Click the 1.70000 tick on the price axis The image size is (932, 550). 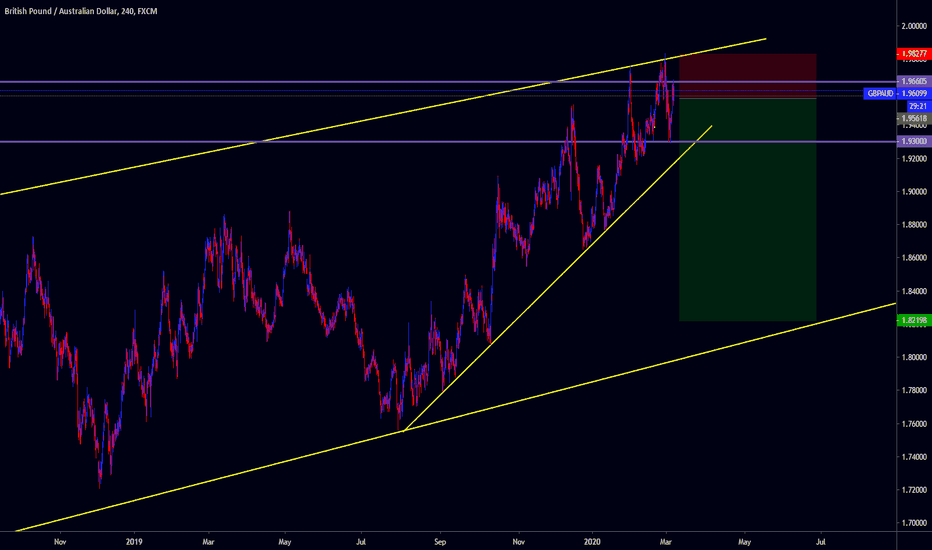[911, 523]
